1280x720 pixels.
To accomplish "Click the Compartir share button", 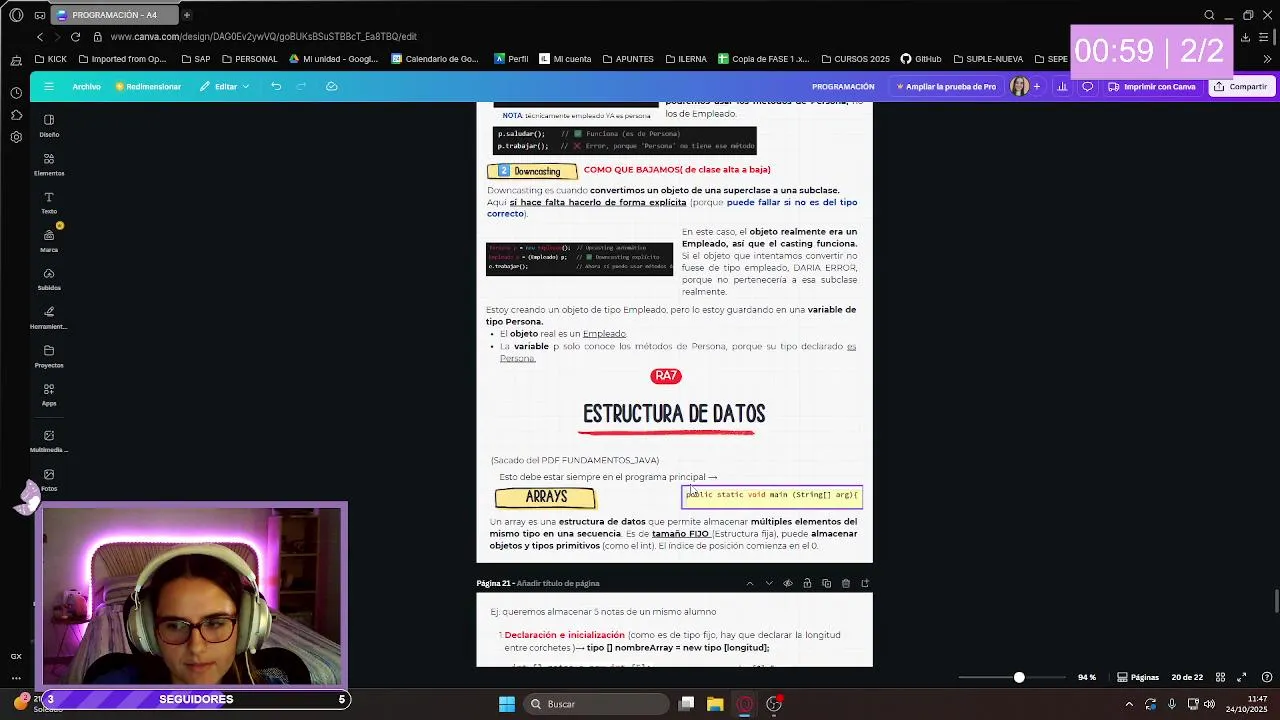I will [1240, 87].
